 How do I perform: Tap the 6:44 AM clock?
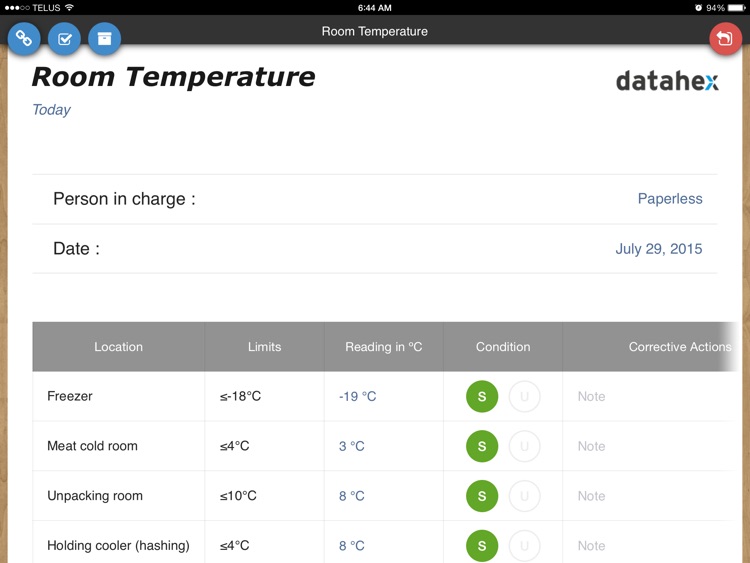pyautogui.click(x=375, y=8)
